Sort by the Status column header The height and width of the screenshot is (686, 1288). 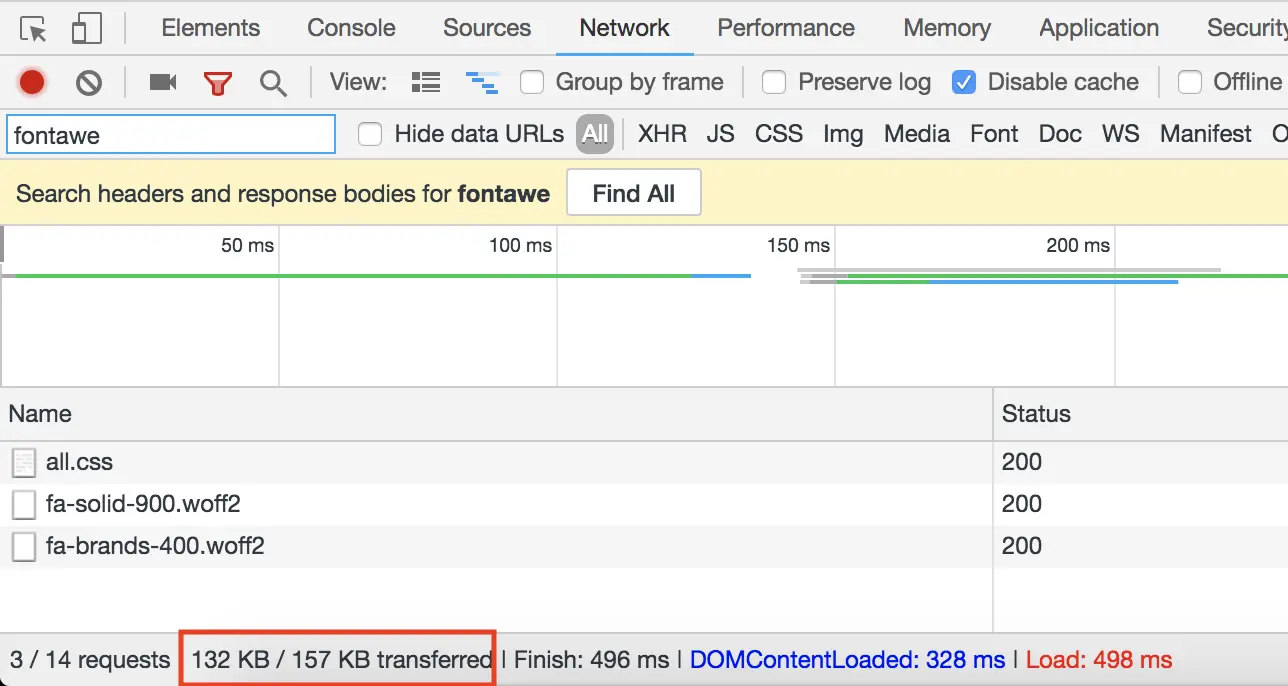1140,414
